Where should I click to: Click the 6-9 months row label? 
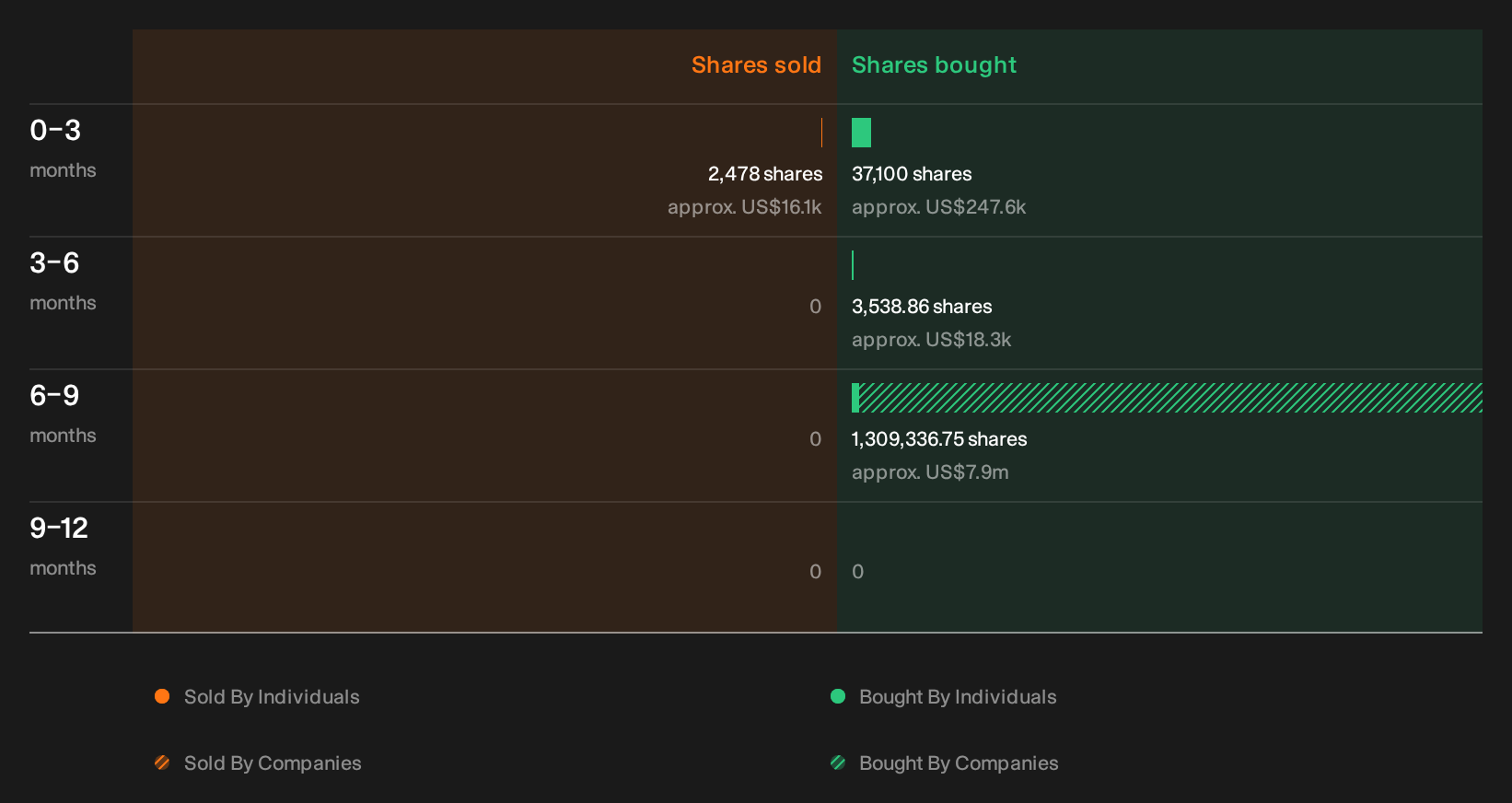63,414
